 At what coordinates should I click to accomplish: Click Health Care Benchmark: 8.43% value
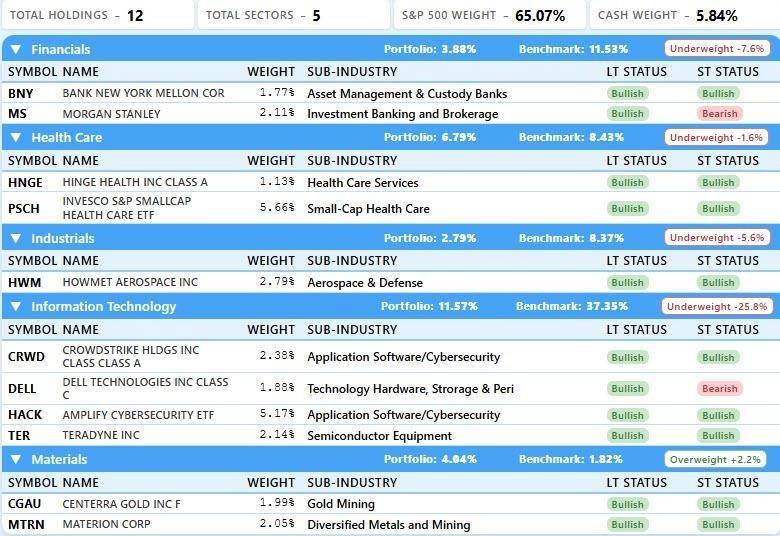571,137
